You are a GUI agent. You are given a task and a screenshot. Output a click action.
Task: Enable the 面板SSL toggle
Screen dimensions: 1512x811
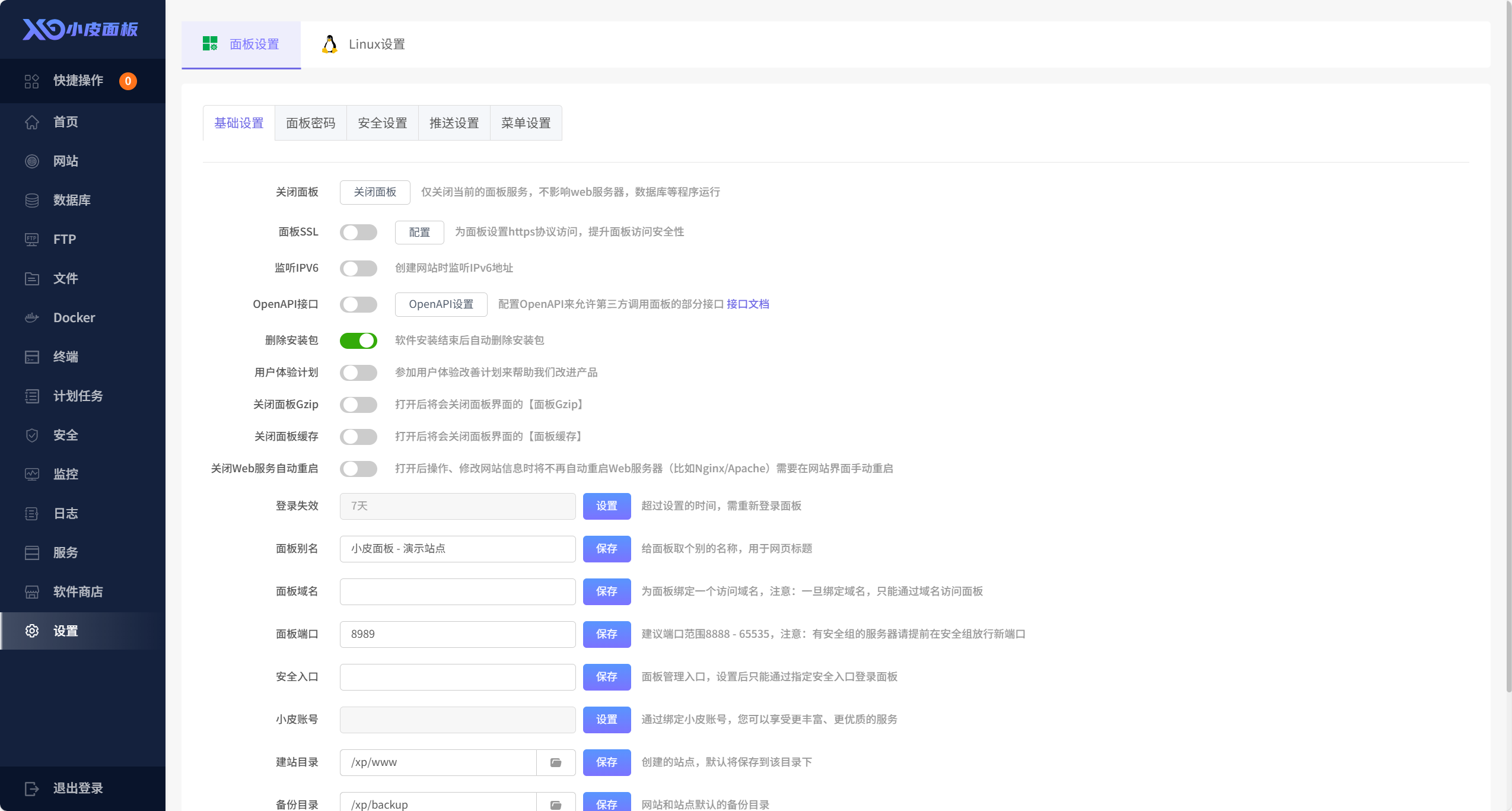[358, 232]
